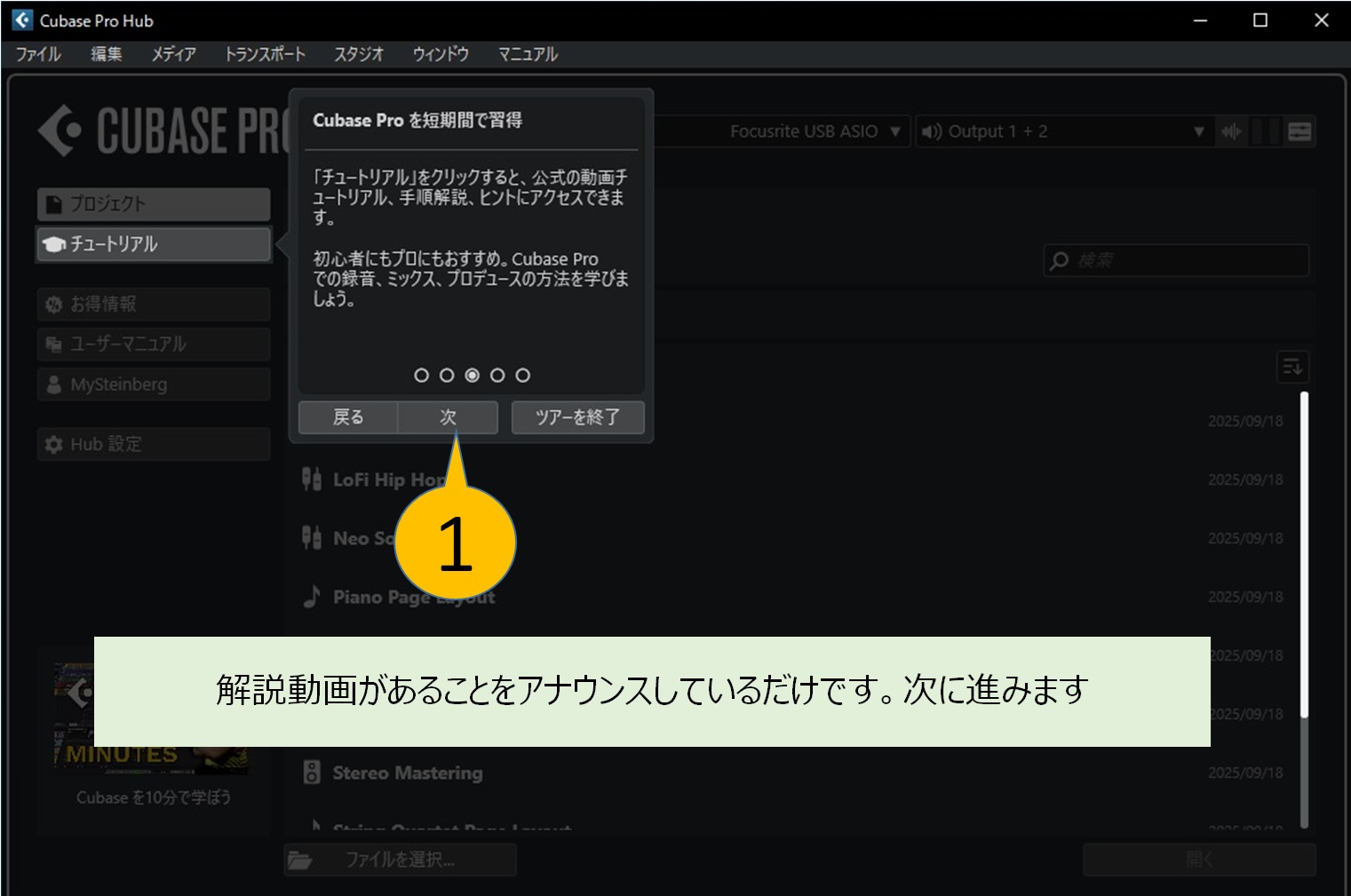Open the トランスポート menu
The image size is (1351, 896).
pos(266,54)
